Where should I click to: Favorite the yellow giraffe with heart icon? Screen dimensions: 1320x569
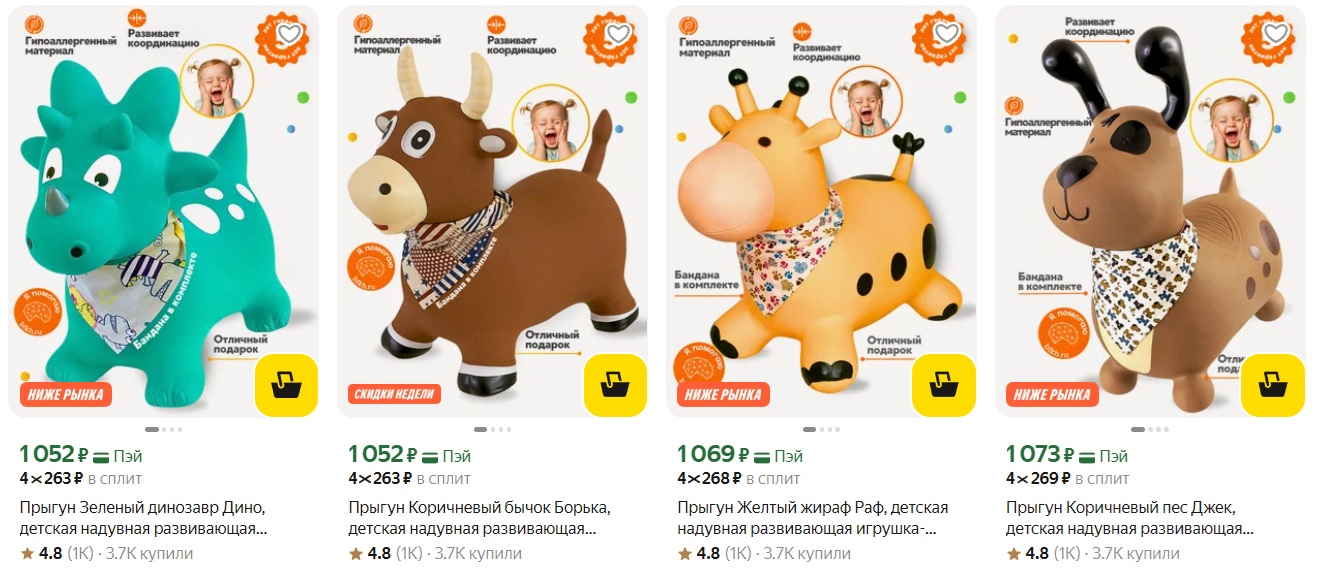click(947, 35)
